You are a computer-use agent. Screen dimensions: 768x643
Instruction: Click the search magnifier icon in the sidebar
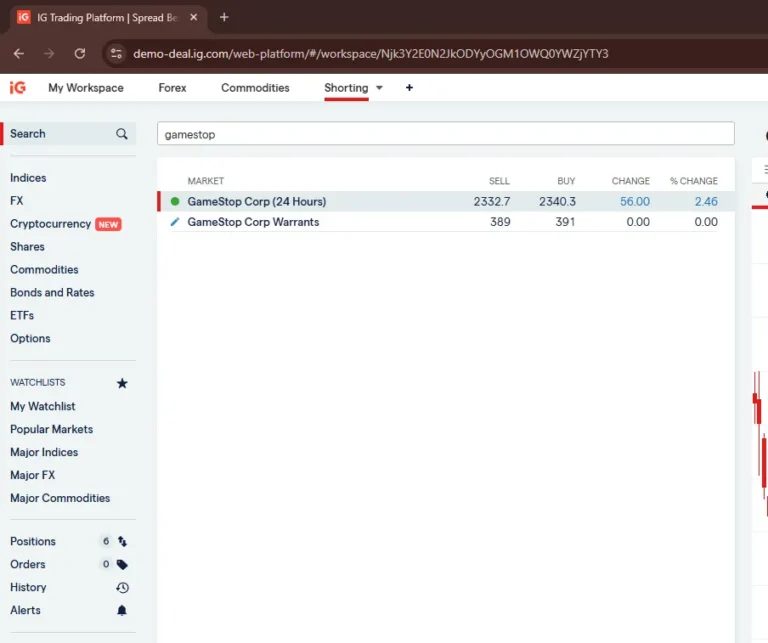[121, 134]
